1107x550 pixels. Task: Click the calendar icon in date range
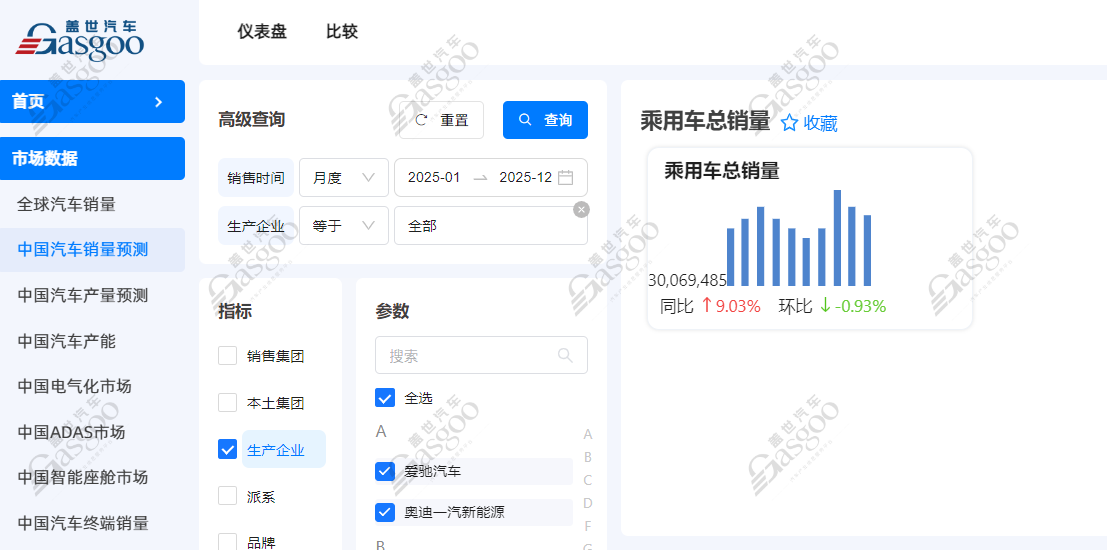coord(565,177)
